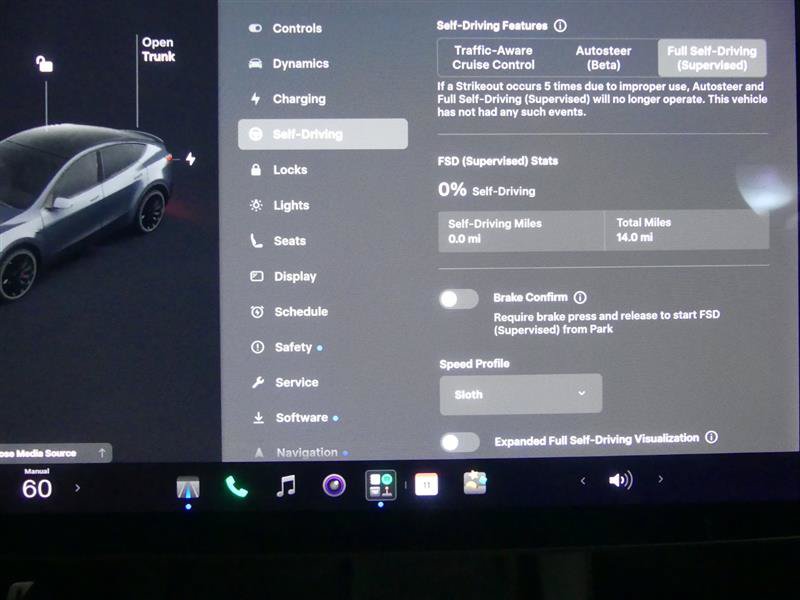Viewport: 800px width, 600px height.
Task: Show info about Brake Confirm
Action: [x=580, y=297]
